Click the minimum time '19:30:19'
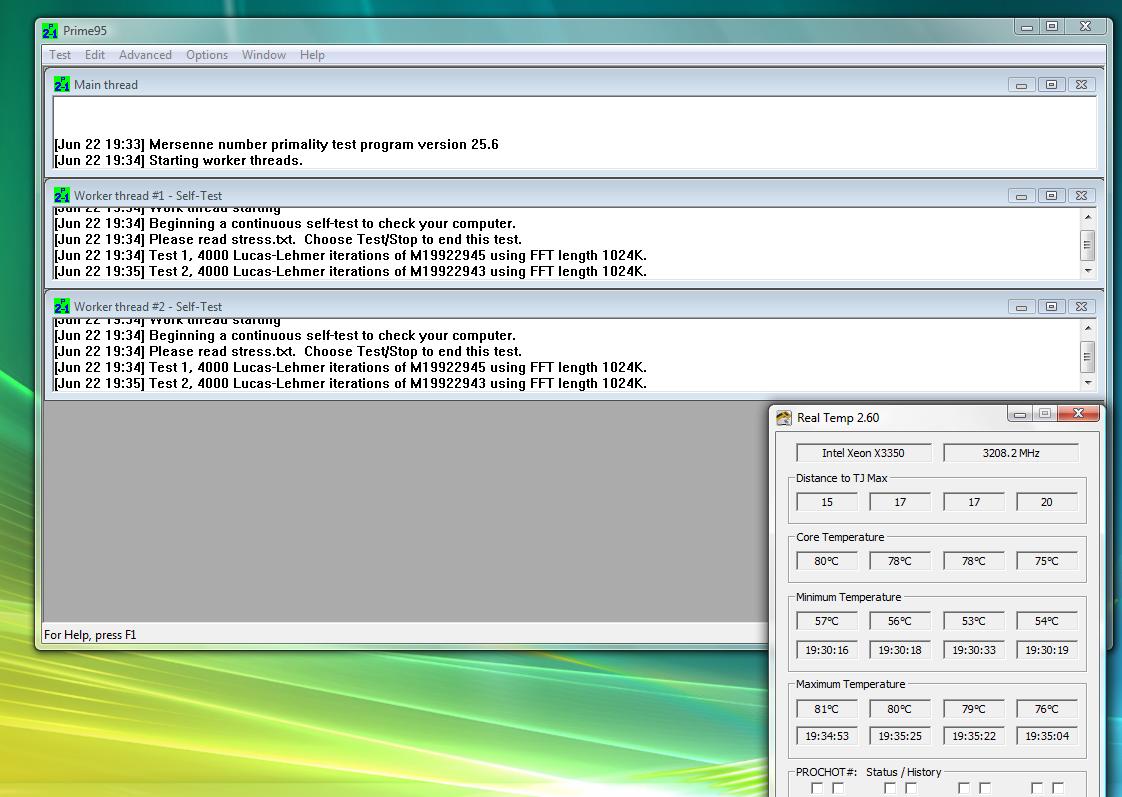 tap(1046, 650)
